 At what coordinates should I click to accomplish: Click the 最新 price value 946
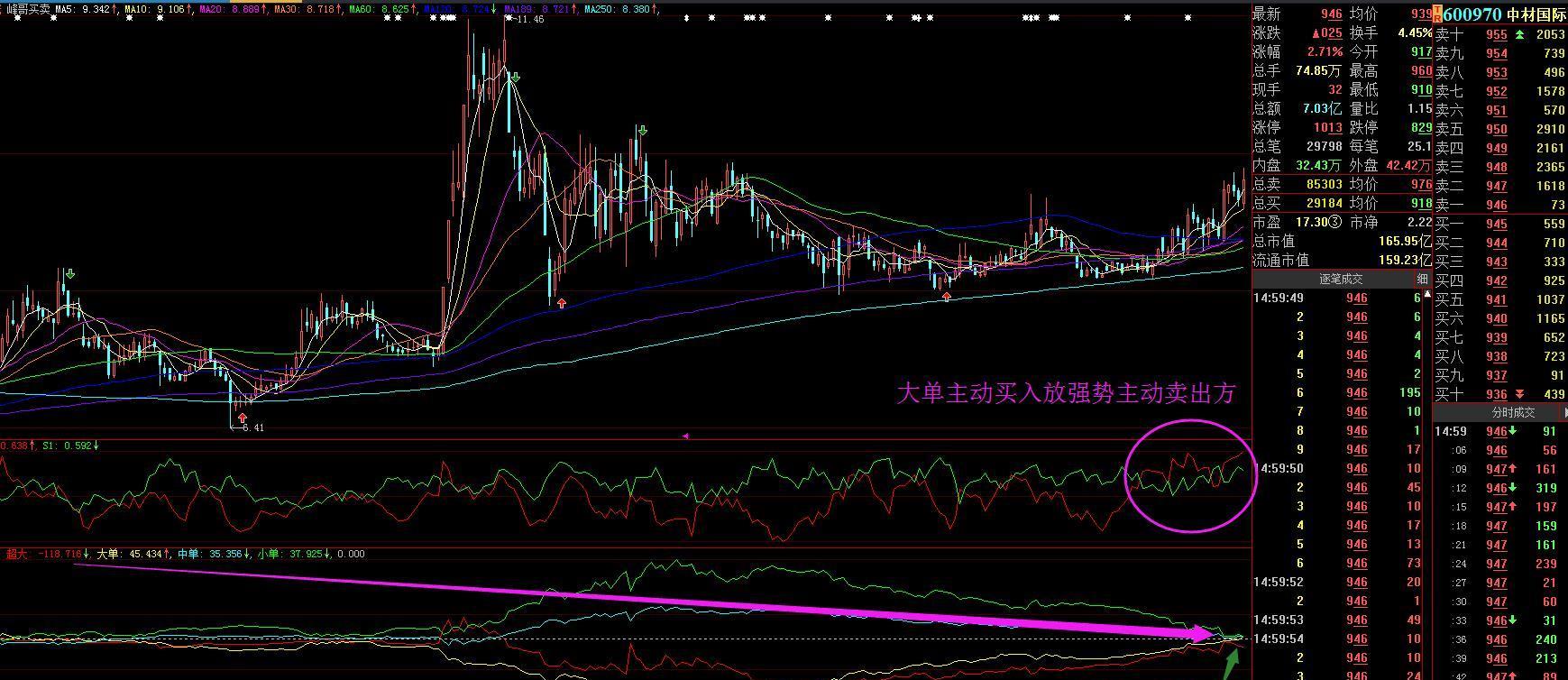coord(1331,14)
